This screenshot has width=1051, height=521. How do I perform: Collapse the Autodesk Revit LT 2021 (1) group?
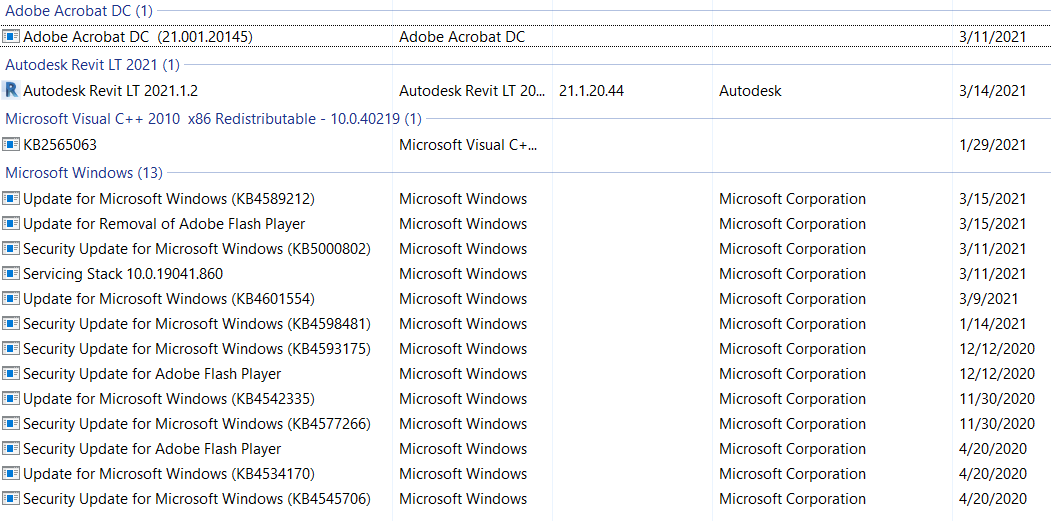[x=92, y=65]
